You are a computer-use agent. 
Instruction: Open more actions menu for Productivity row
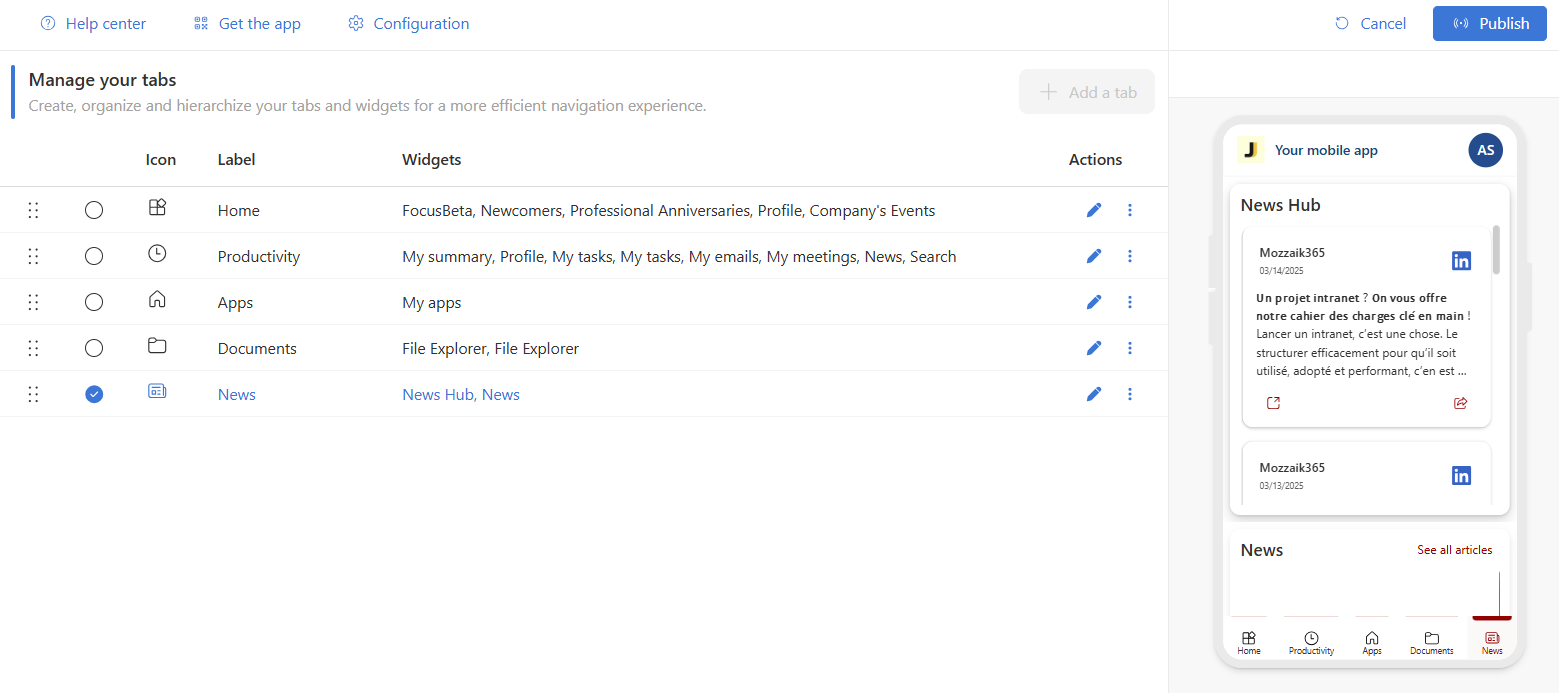tap(1130, 256)
